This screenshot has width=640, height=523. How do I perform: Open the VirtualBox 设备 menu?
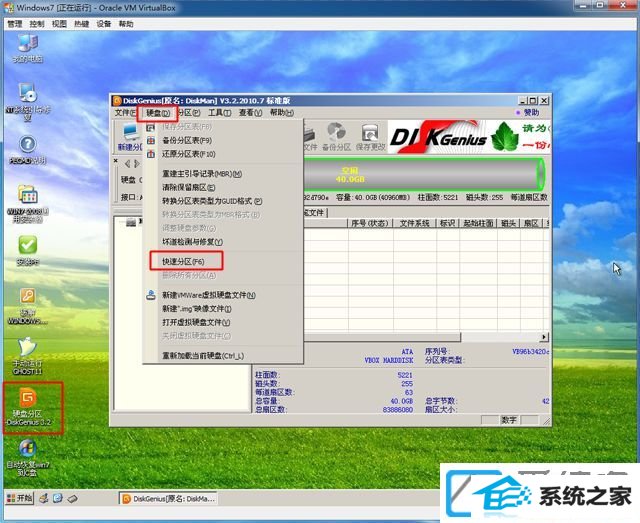pyautogui.click(x=104, y=24)
